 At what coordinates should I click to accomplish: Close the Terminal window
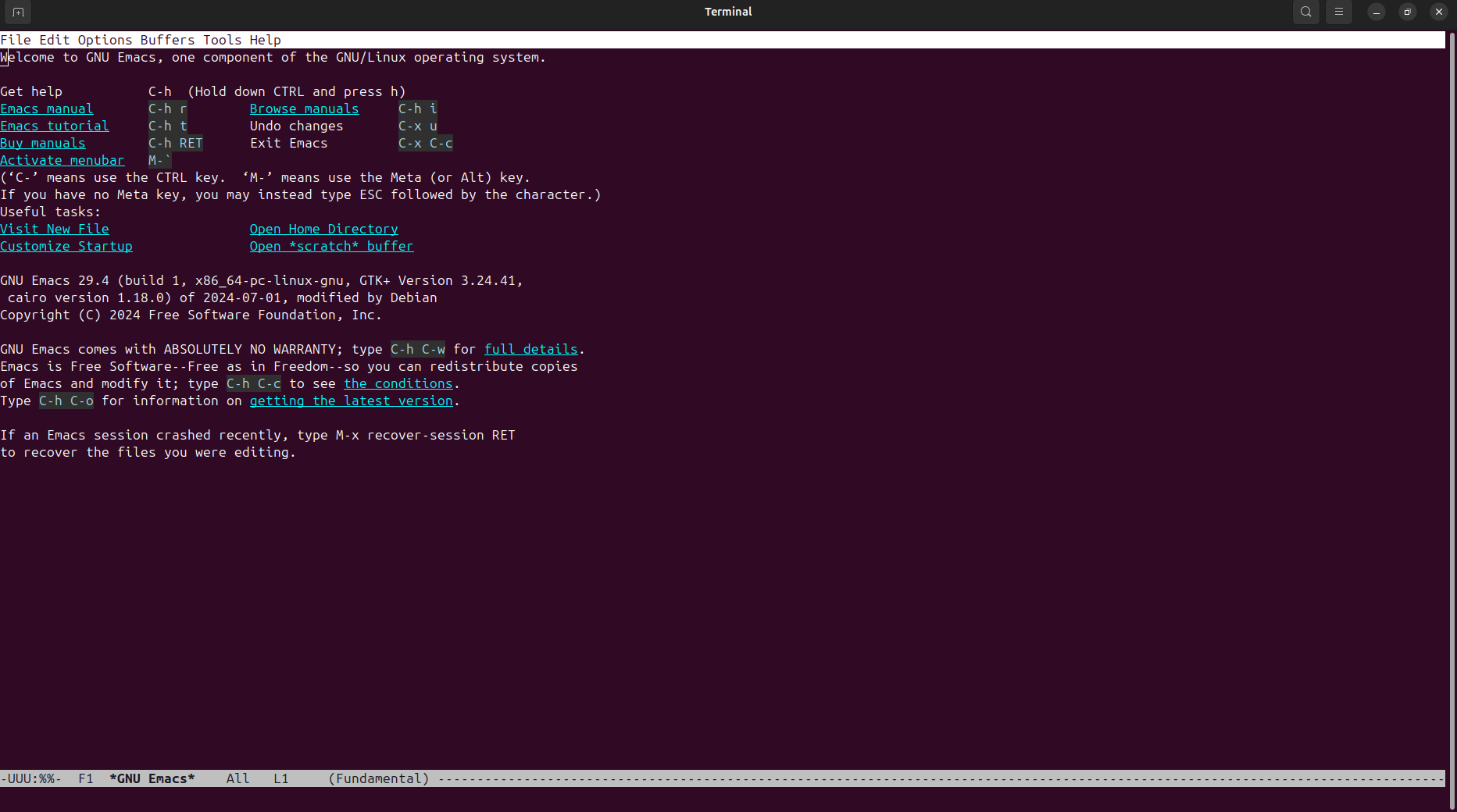point(1439,12)
